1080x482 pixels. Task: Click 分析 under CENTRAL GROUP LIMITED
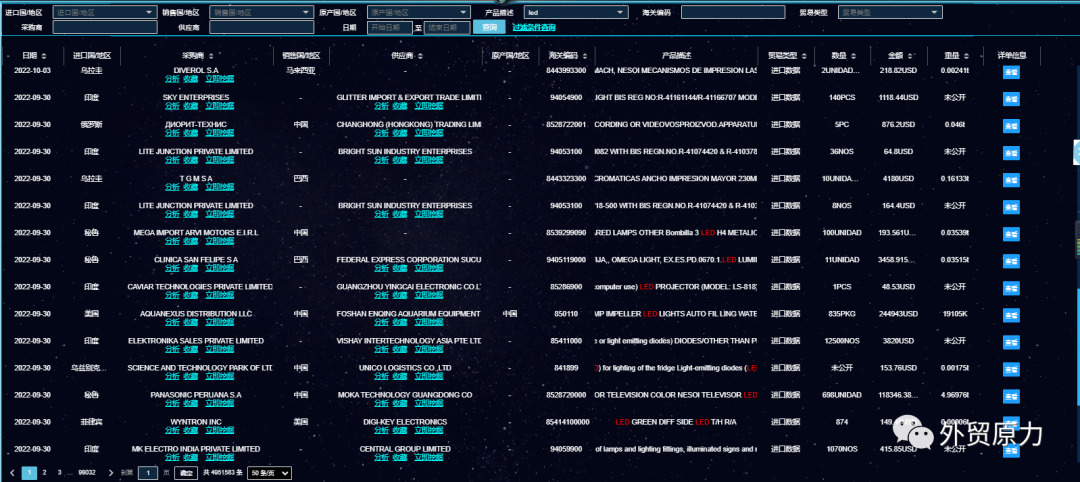coord(382,457)
